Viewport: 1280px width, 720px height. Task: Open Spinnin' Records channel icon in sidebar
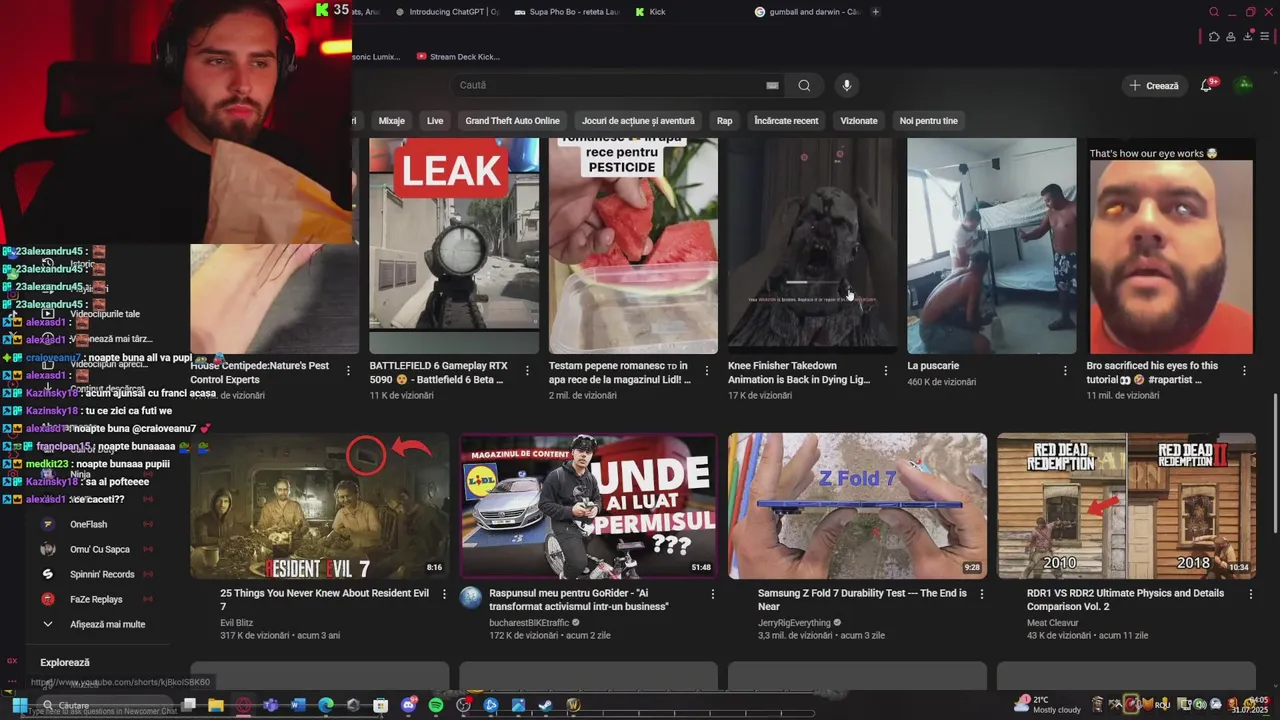pos(47,574)
